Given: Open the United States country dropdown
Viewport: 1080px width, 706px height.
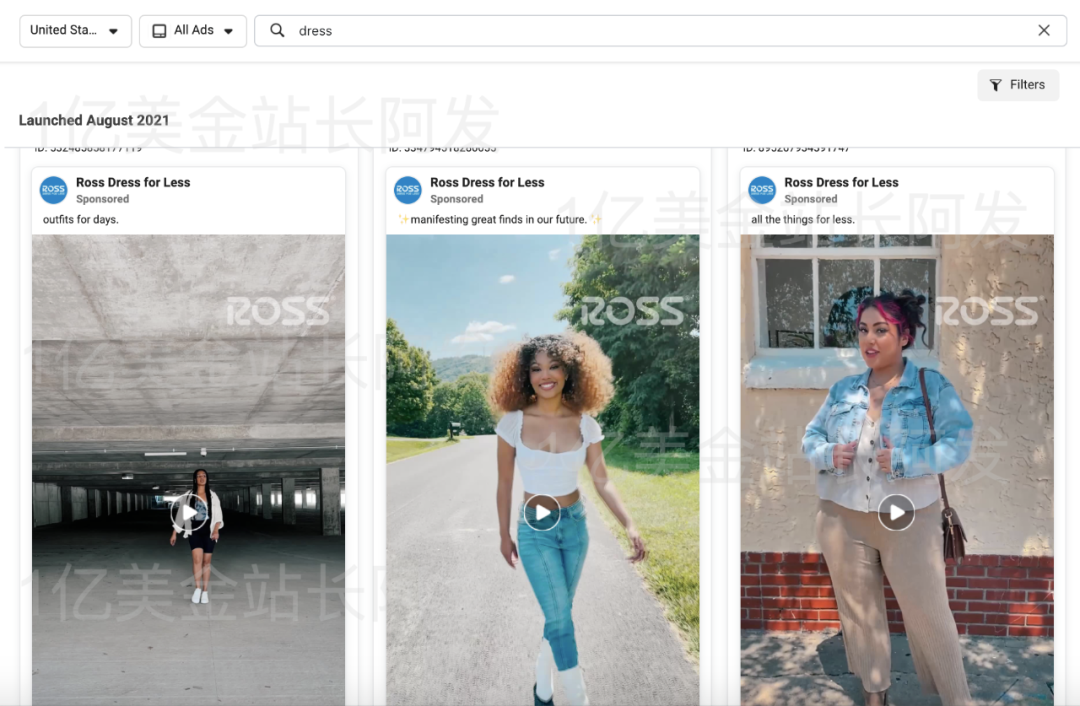Looking at the screenshot, I should tap(76, 31).
